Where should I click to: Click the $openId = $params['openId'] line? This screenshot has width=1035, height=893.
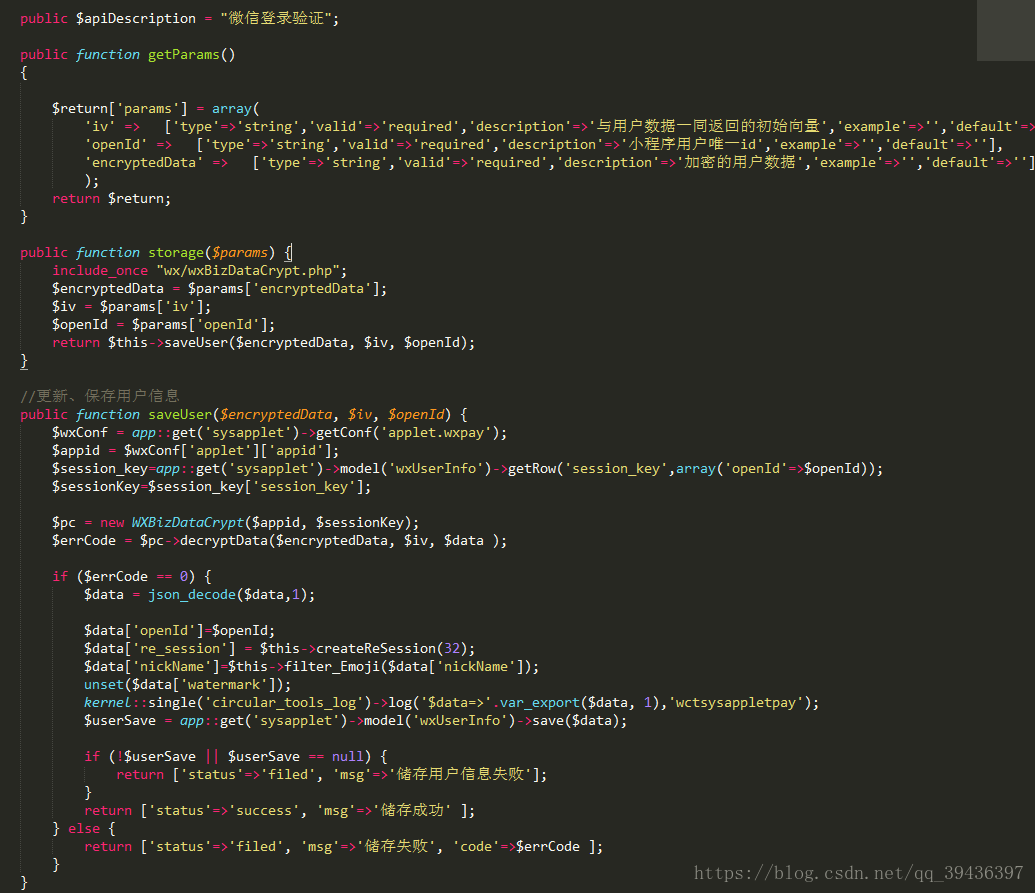[x=164, y=325]
